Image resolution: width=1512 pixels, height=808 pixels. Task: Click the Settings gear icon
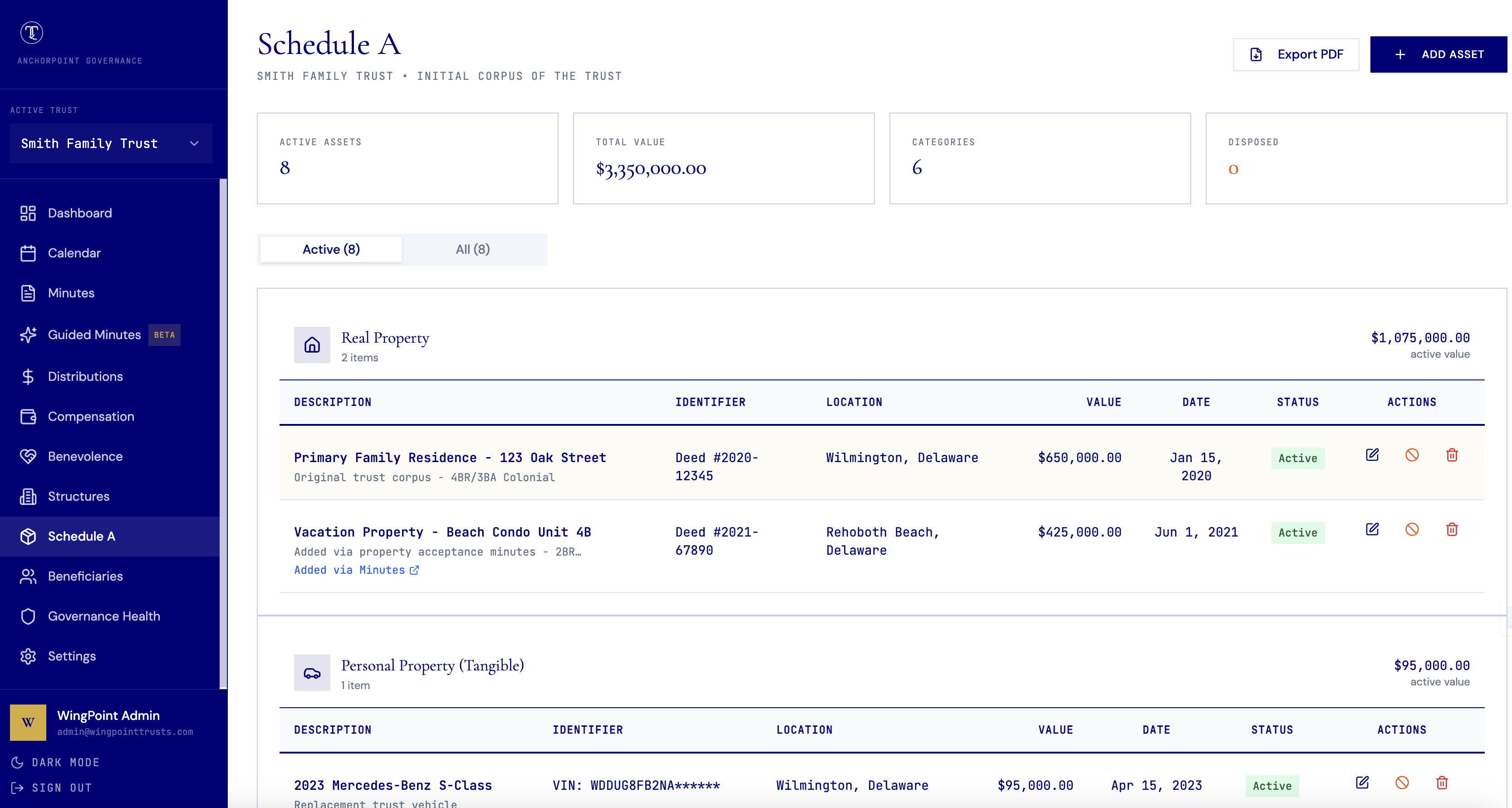[x=28, y=656]
